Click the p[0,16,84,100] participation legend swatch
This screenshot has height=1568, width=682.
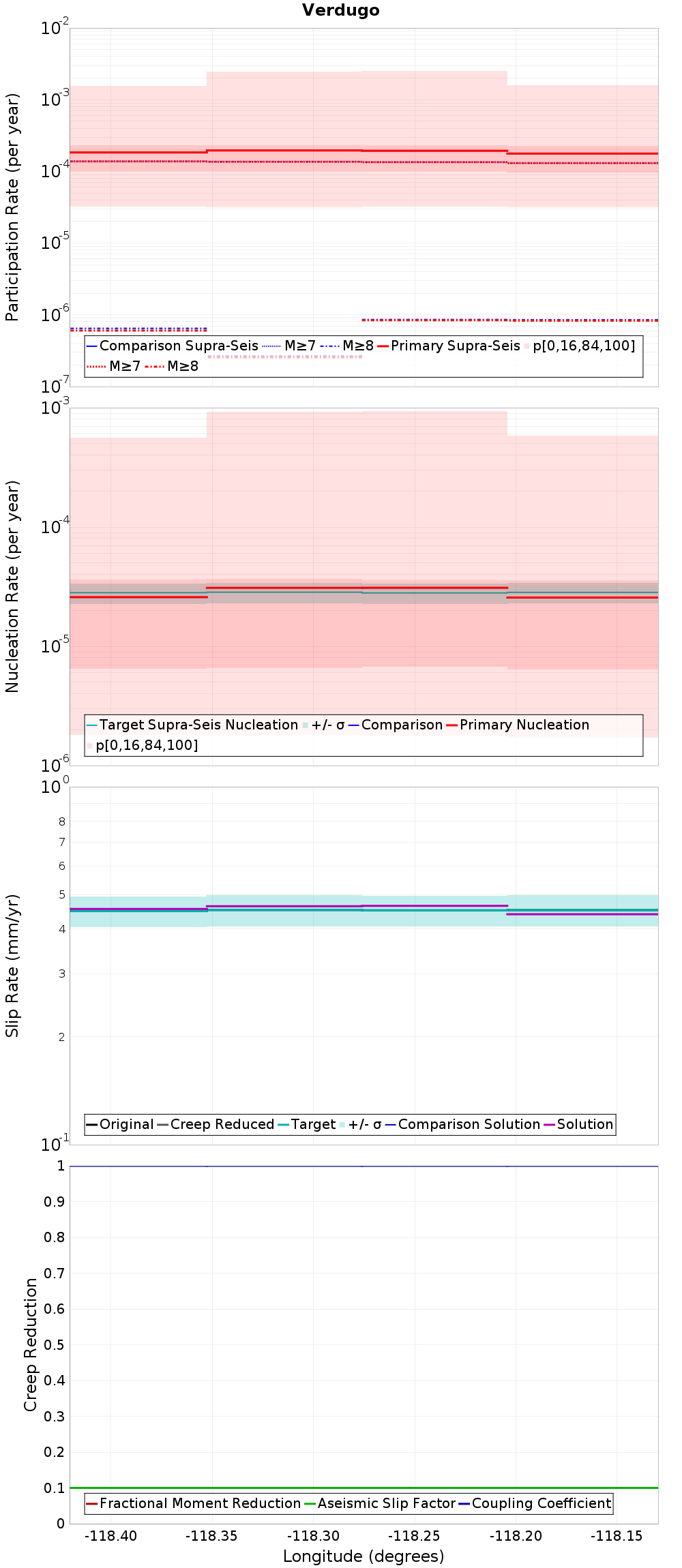click(527, 346)
